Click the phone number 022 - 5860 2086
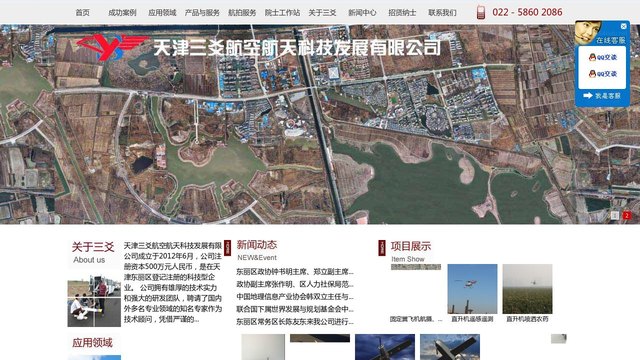This screenshot has width=640, height=360. coord(527,12)
